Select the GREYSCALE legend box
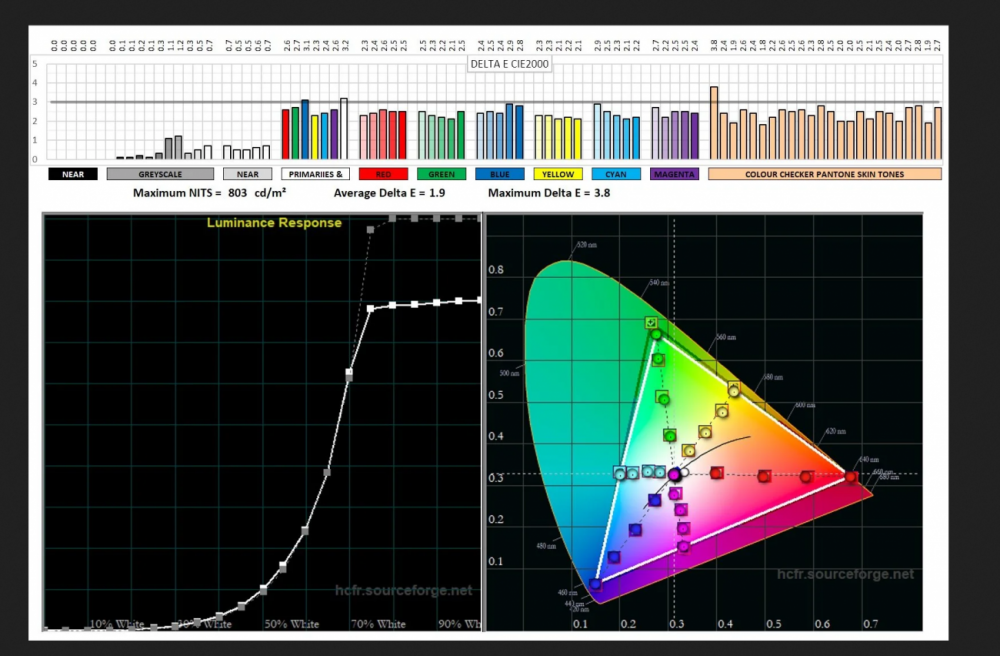 click(160, 174)
